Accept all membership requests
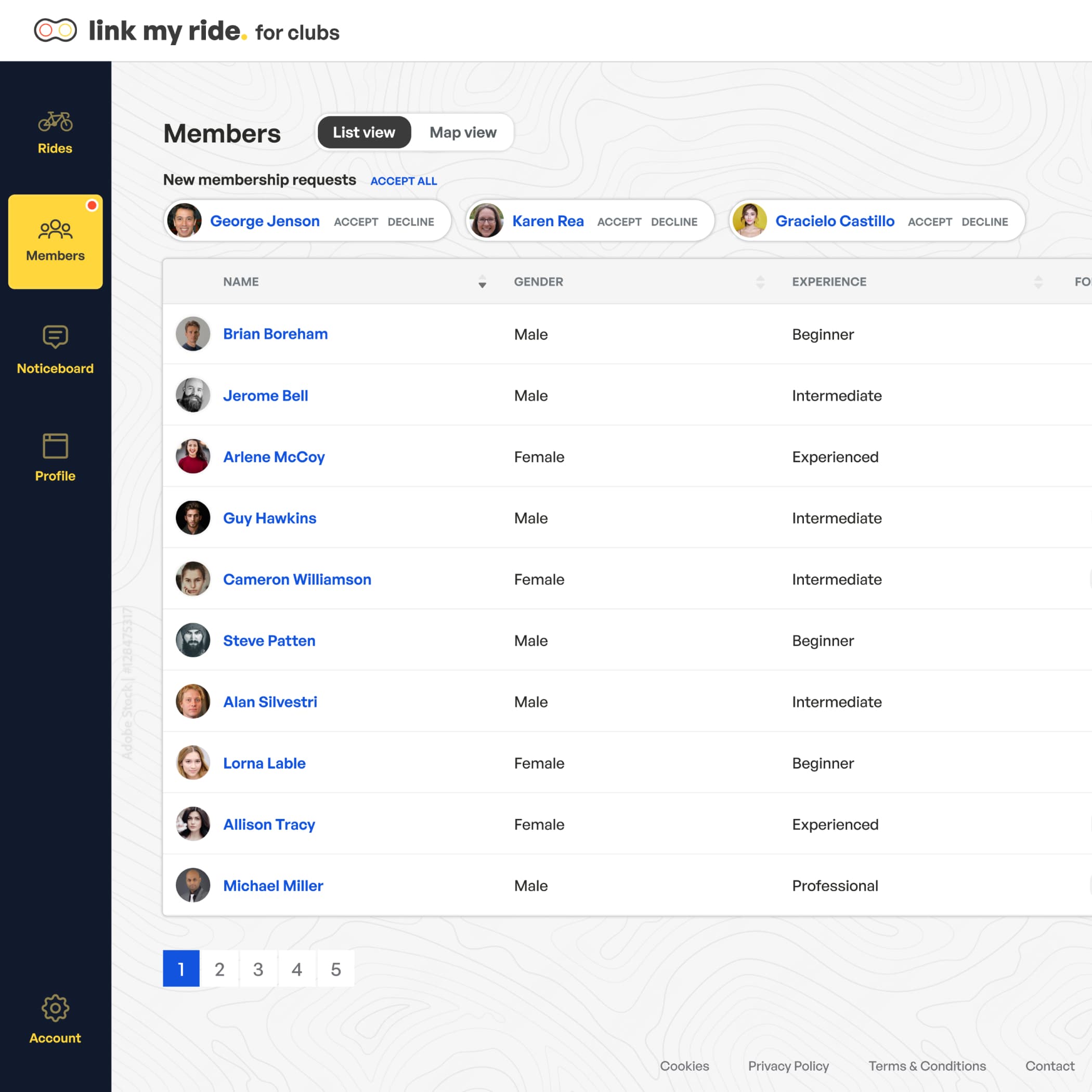 (404, 181)
